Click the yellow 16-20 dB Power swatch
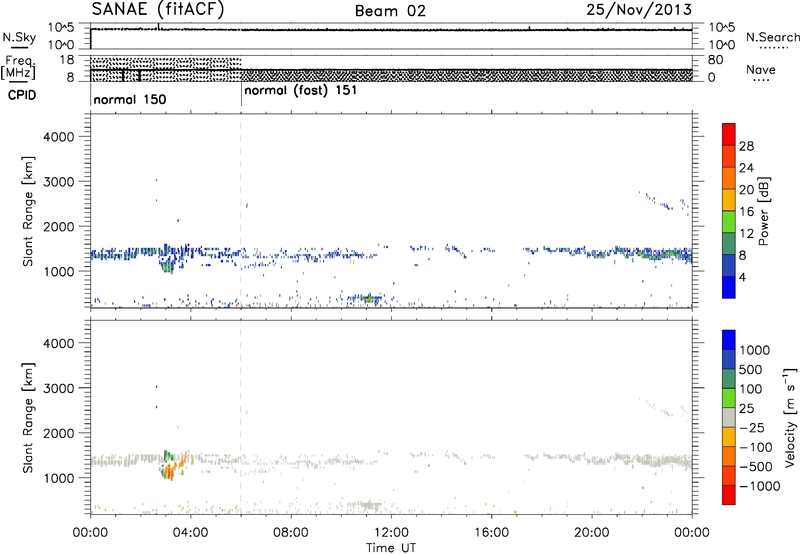 click(x=729, y=200)
